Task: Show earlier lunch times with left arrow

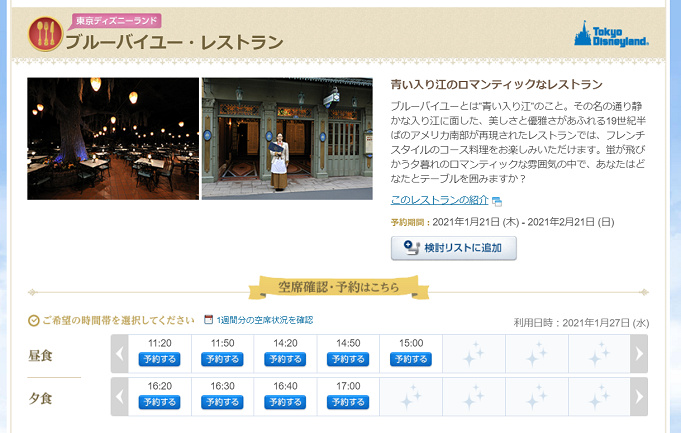Action: point(119,354)
